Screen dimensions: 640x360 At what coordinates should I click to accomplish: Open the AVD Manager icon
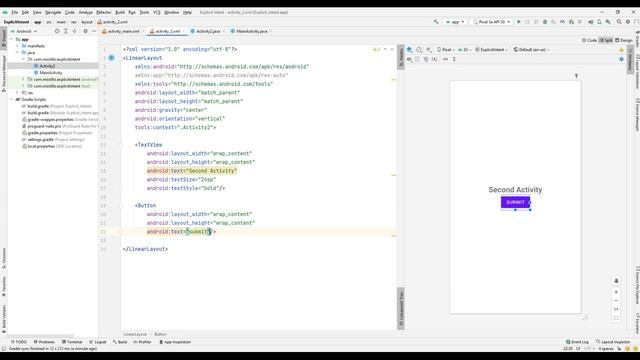[599, 22]
